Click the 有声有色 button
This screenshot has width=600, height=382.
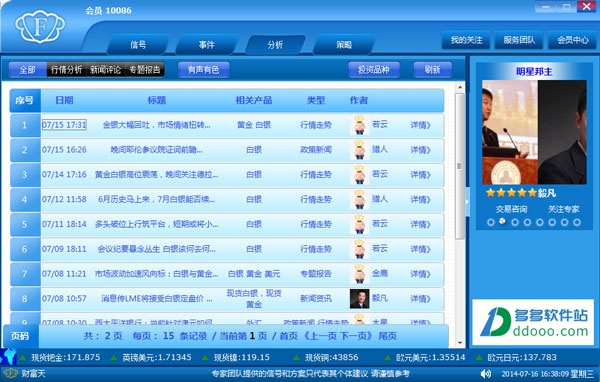pyautogui.click(x=204, y=70)
